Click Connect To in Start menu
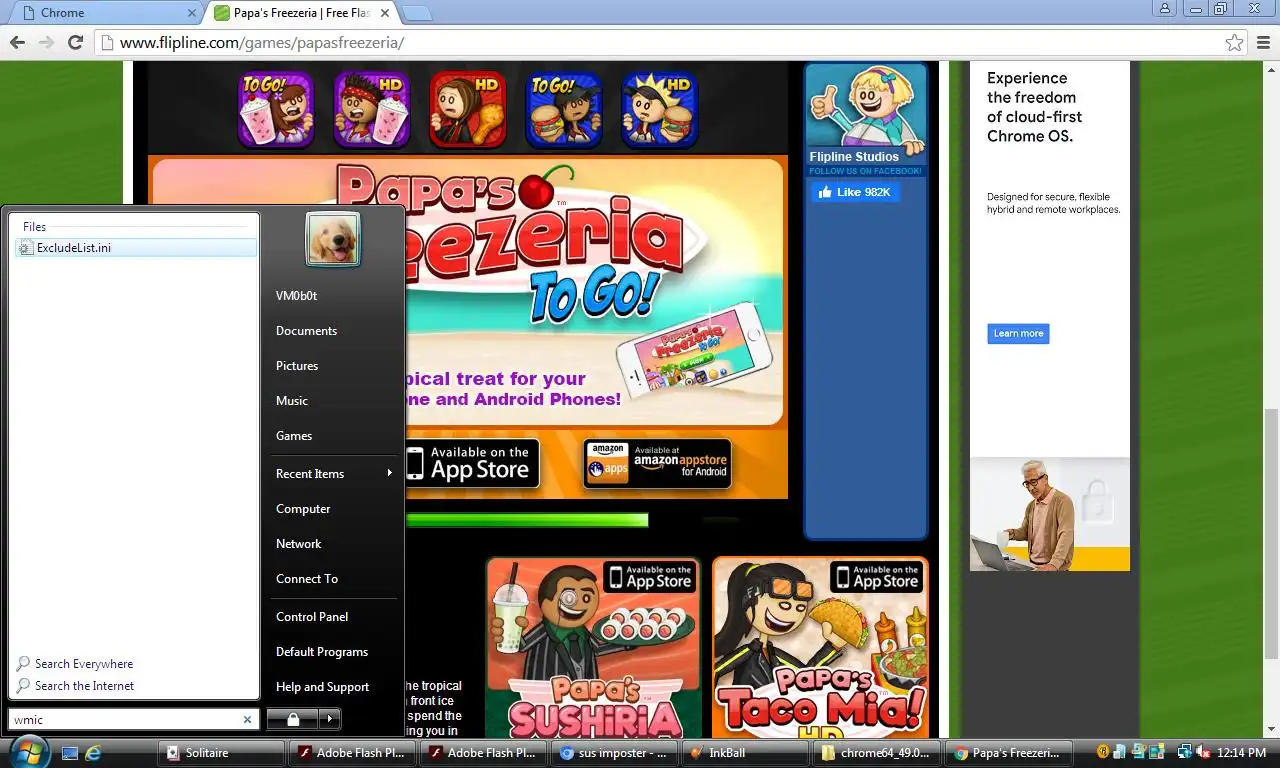This screenshot has height=768, width=1280. coord(307,579)
